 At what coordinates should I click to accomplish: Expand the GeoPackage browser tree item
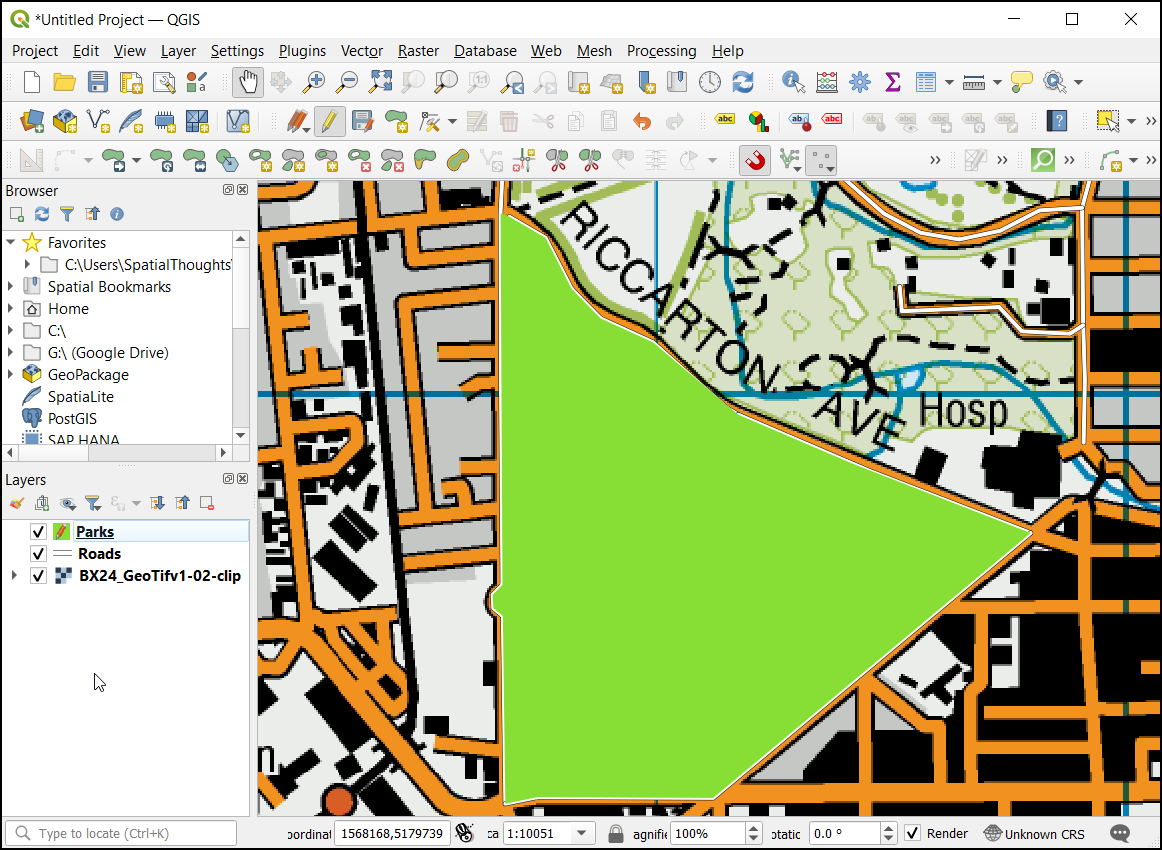pyautogui.click(x=11, y=375)
